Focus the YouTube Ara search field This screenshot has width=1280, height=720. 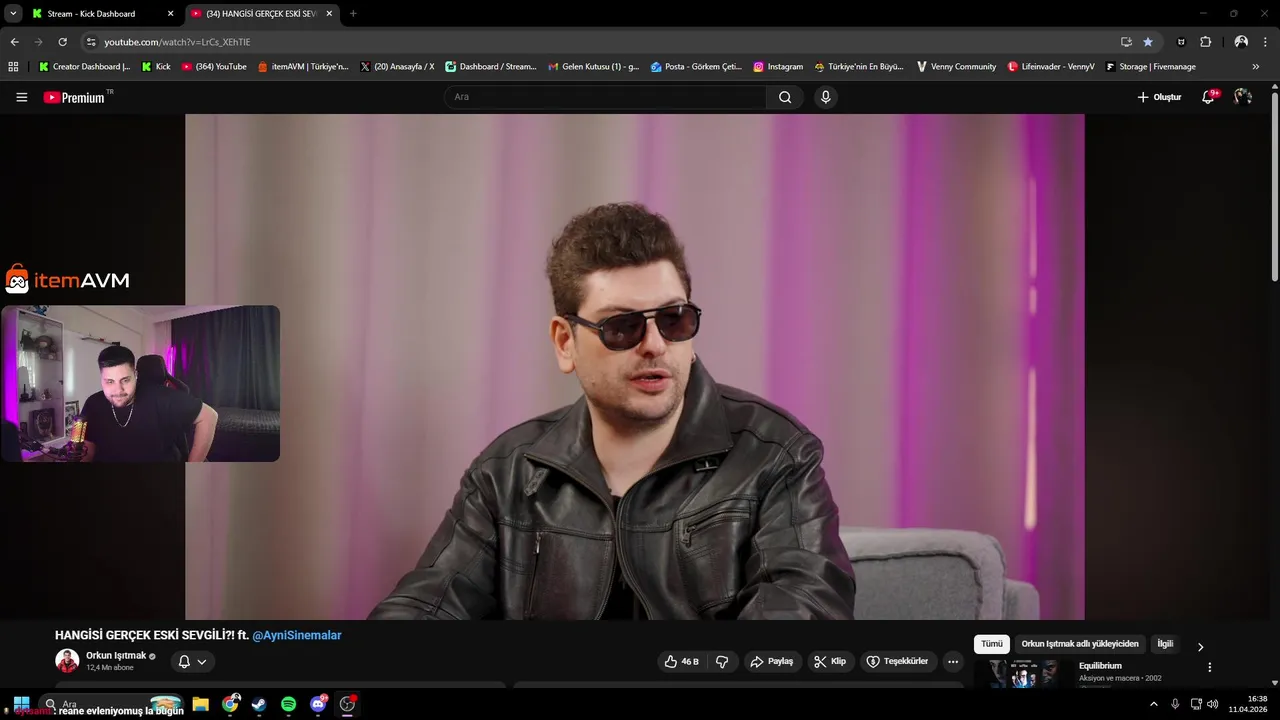606,97
